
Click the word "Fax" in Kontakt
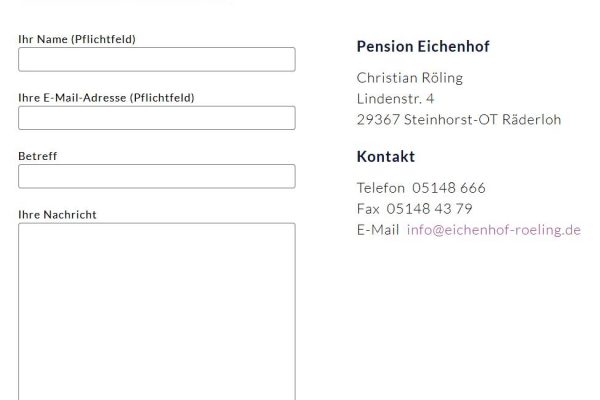[368, 209]
